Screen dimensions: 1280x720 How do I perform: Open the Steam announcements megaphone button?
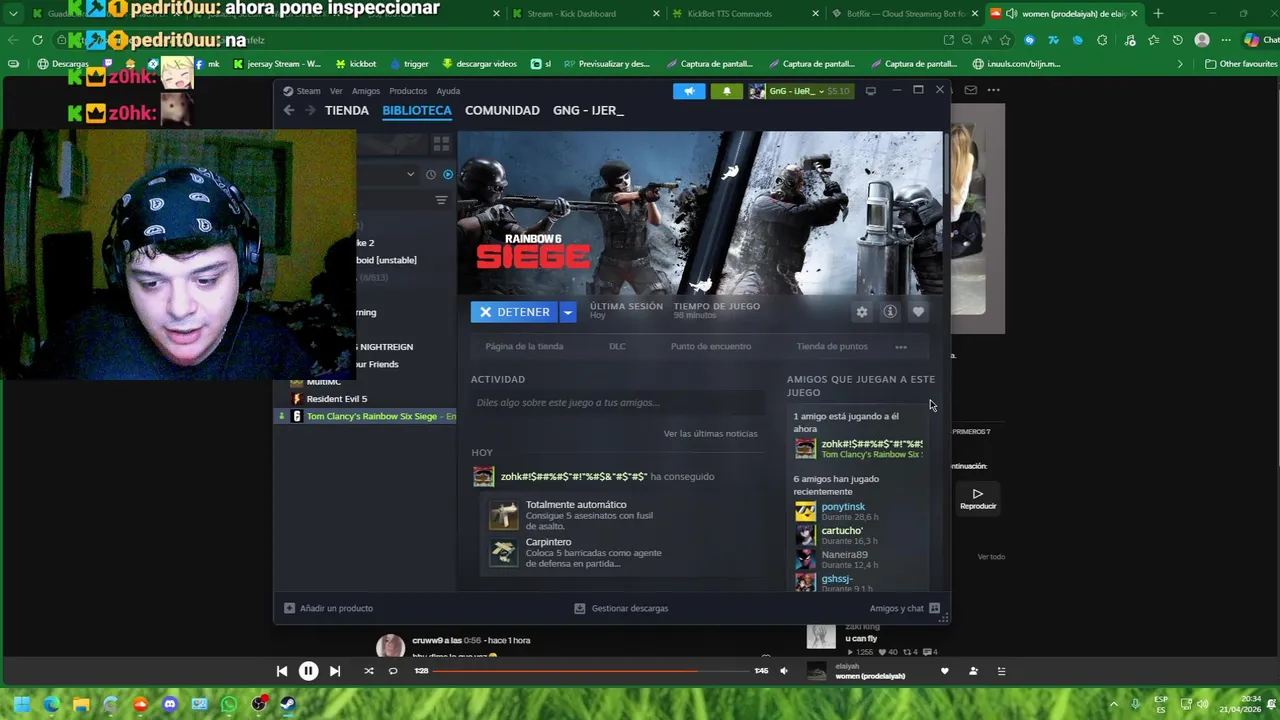(689, 91)
